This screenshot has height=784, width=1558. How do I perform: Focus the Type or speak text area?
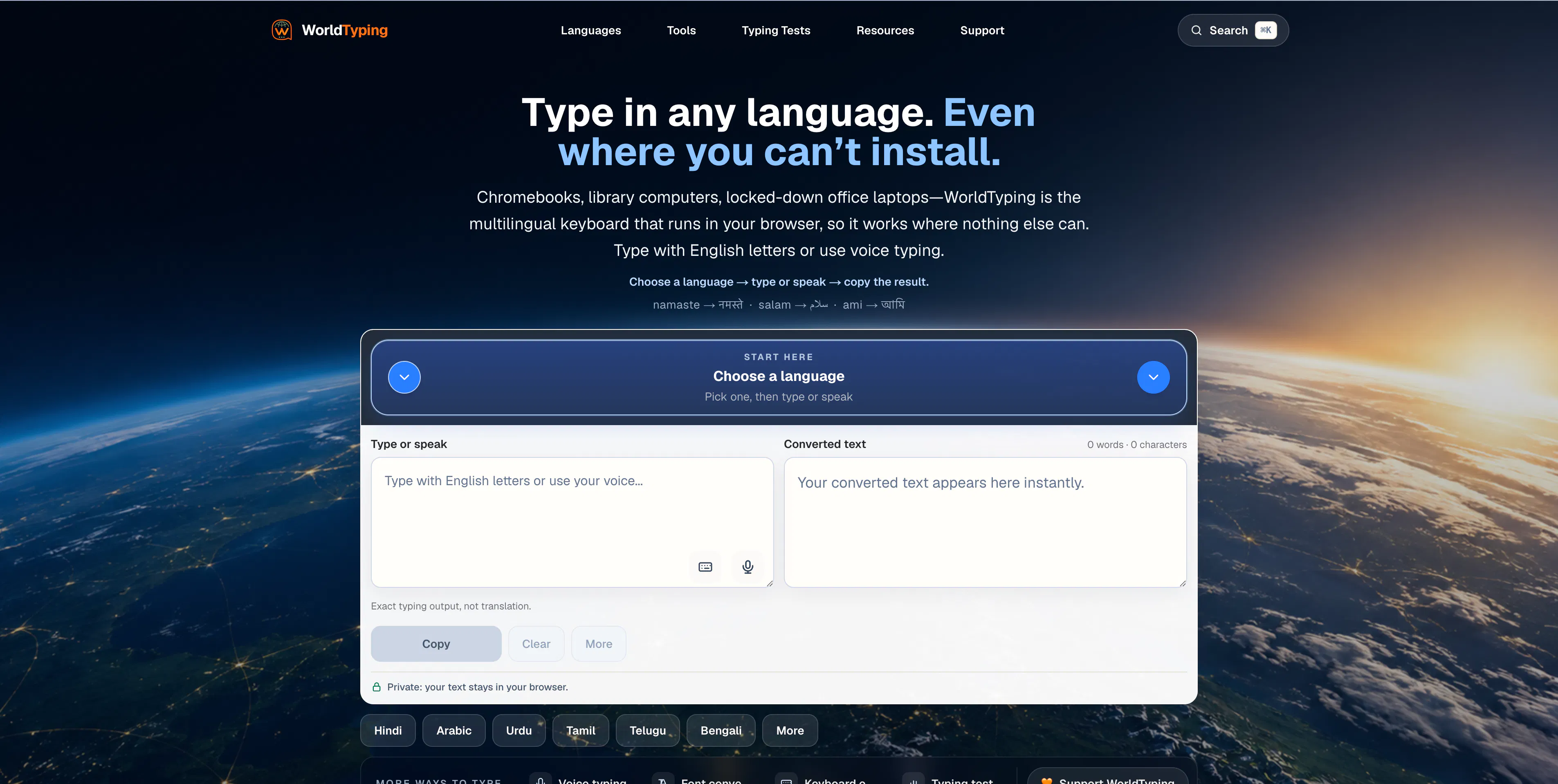(572, 522)
